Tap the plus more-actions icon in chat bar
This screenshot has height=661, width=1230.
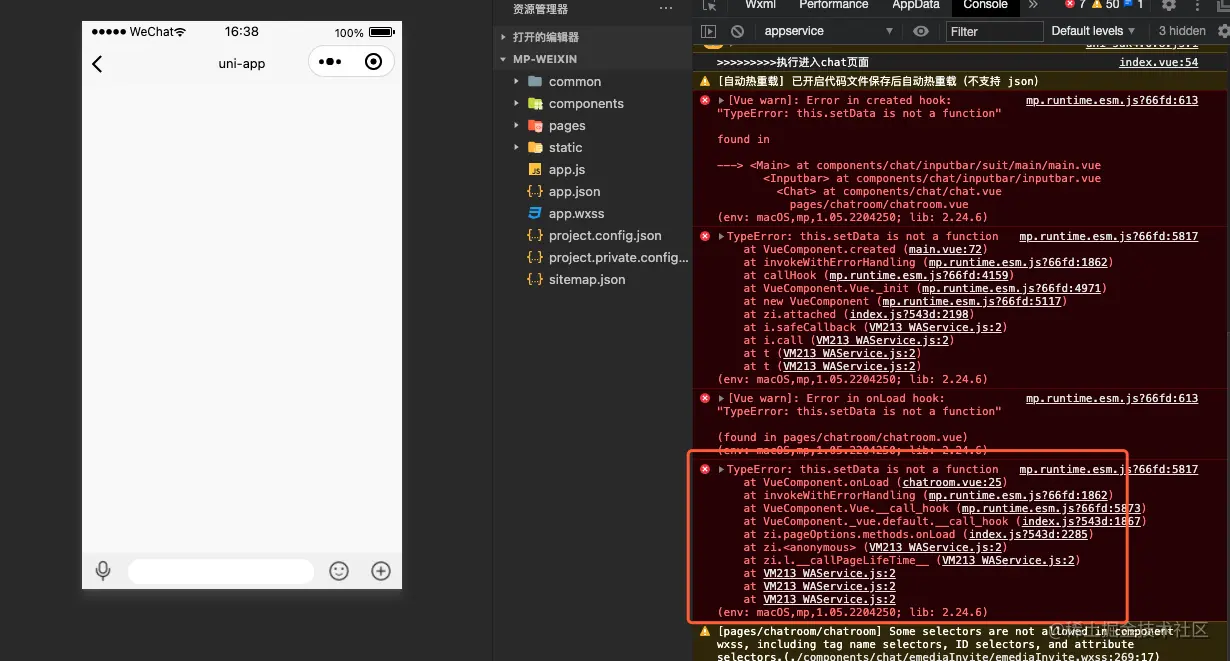(380, 571)
